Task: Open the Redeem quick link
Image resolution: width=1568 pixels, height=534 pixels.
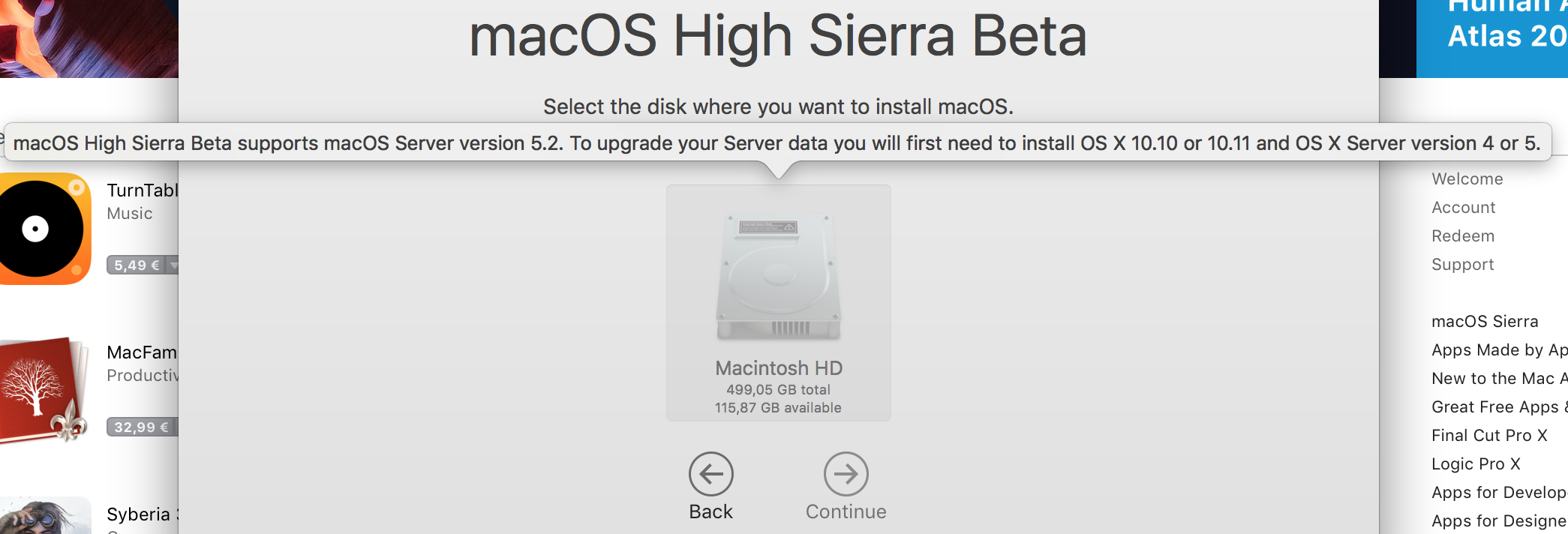Action: coord(1462,236)
